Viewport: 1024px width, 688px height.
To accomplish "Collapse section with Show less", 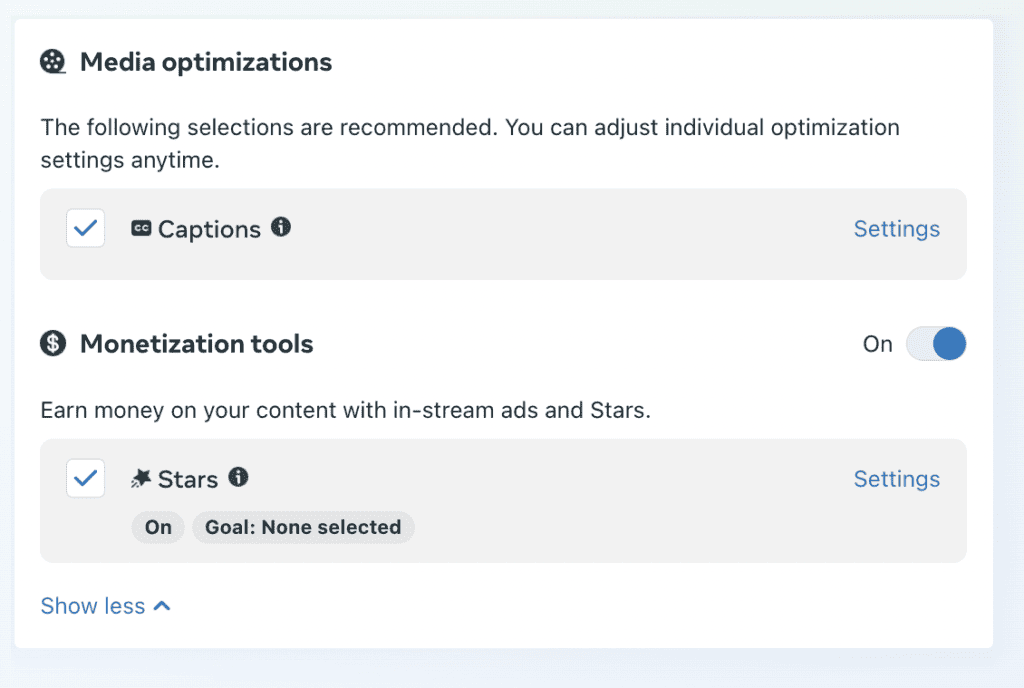I will tap(106, 606).
